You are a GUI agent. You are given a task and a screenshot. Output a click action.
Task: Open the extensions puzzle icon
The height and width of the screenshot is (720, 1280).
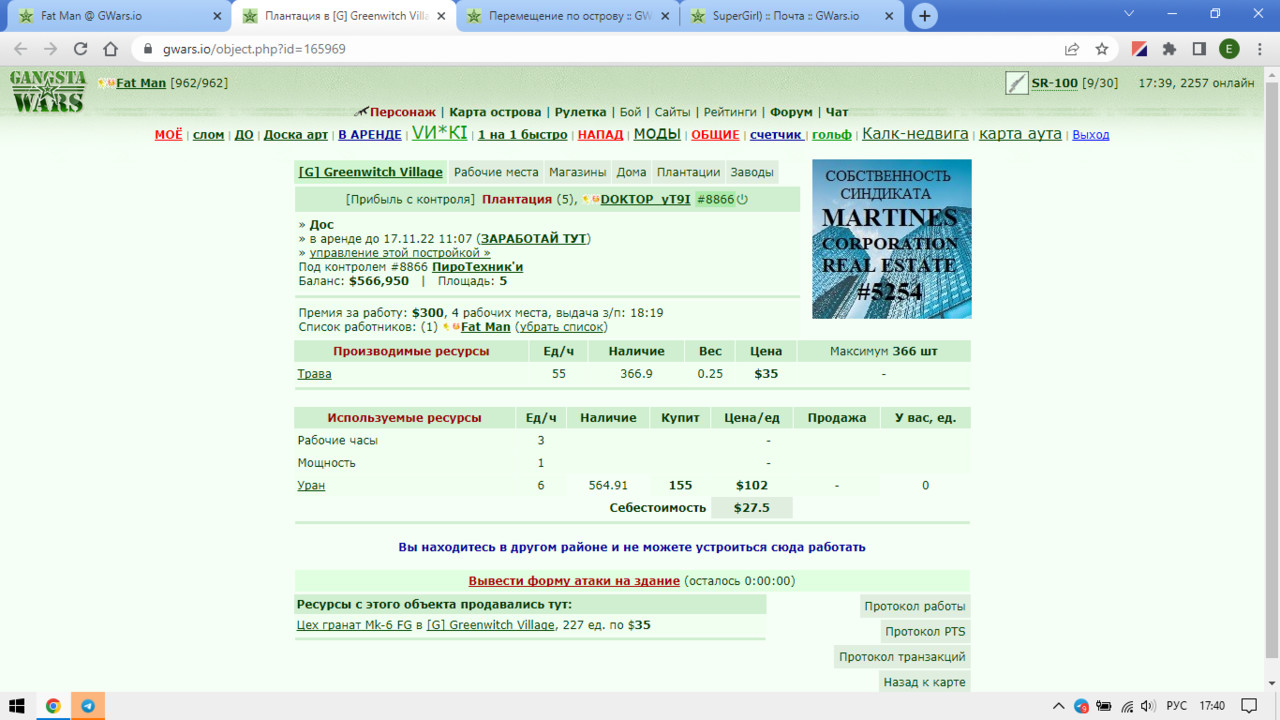click(1169, 49)
